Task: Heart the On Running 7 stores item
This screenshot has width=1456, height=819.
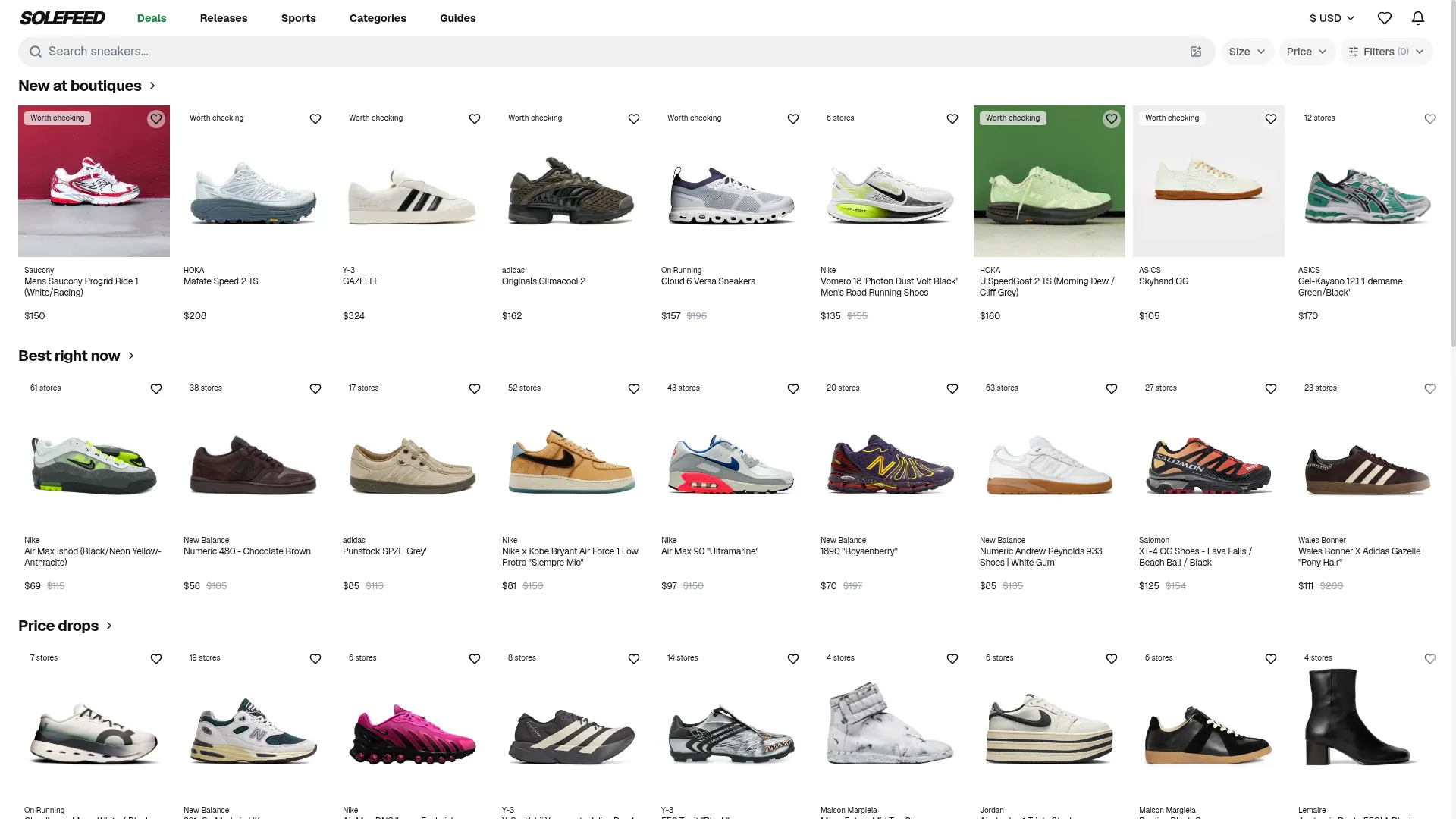Action: pyautogui.click(x=156, y=659)
